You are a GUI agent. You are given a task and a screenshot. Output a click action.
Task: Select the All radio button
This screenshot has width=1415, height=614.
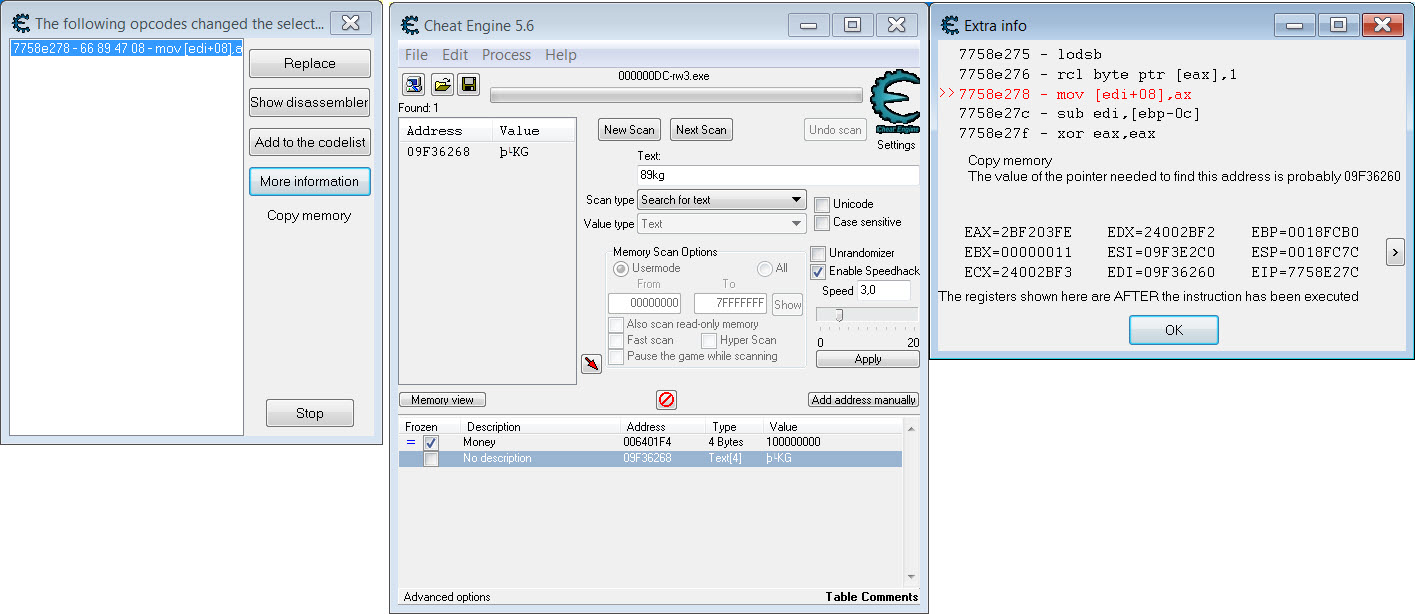coord(765,268)
